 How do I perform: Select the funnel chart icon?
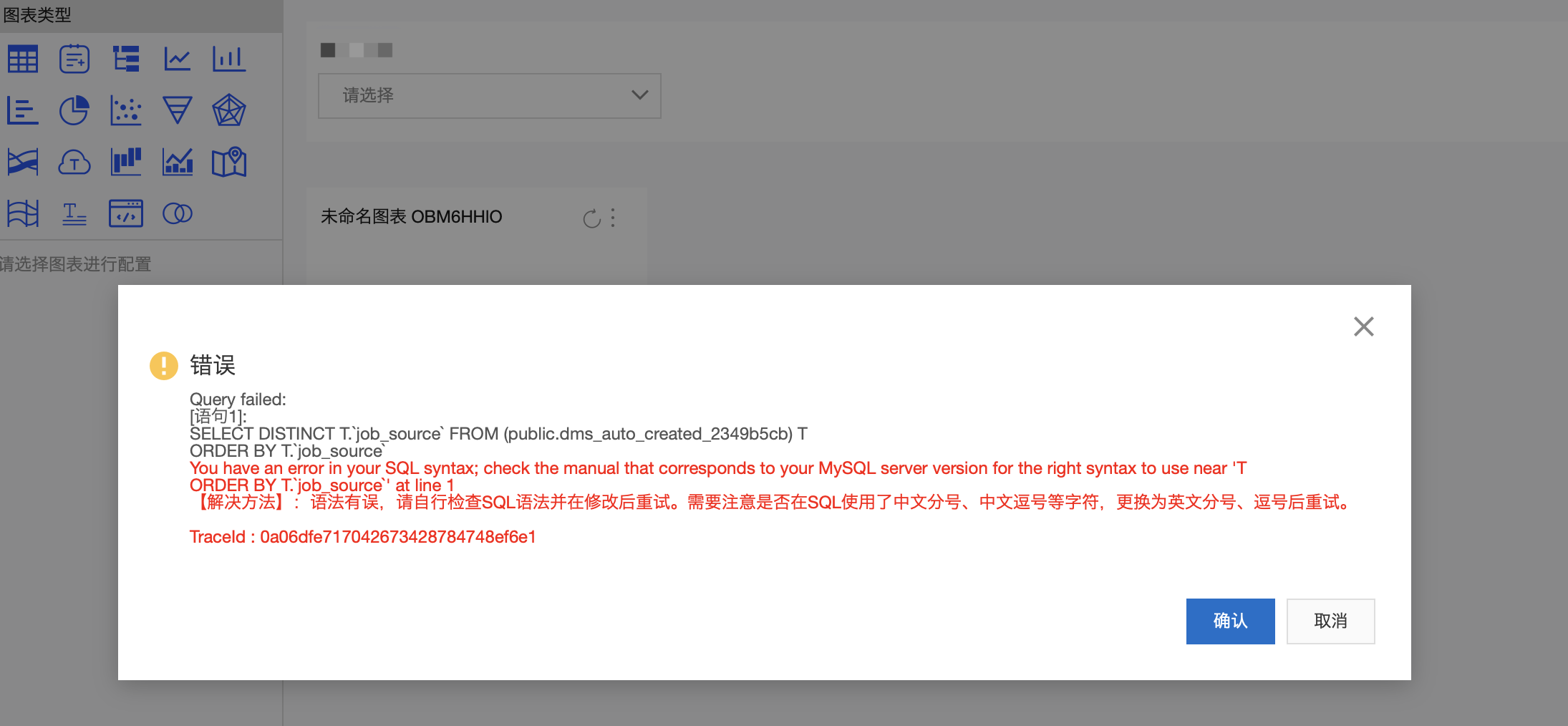(178, 111)
